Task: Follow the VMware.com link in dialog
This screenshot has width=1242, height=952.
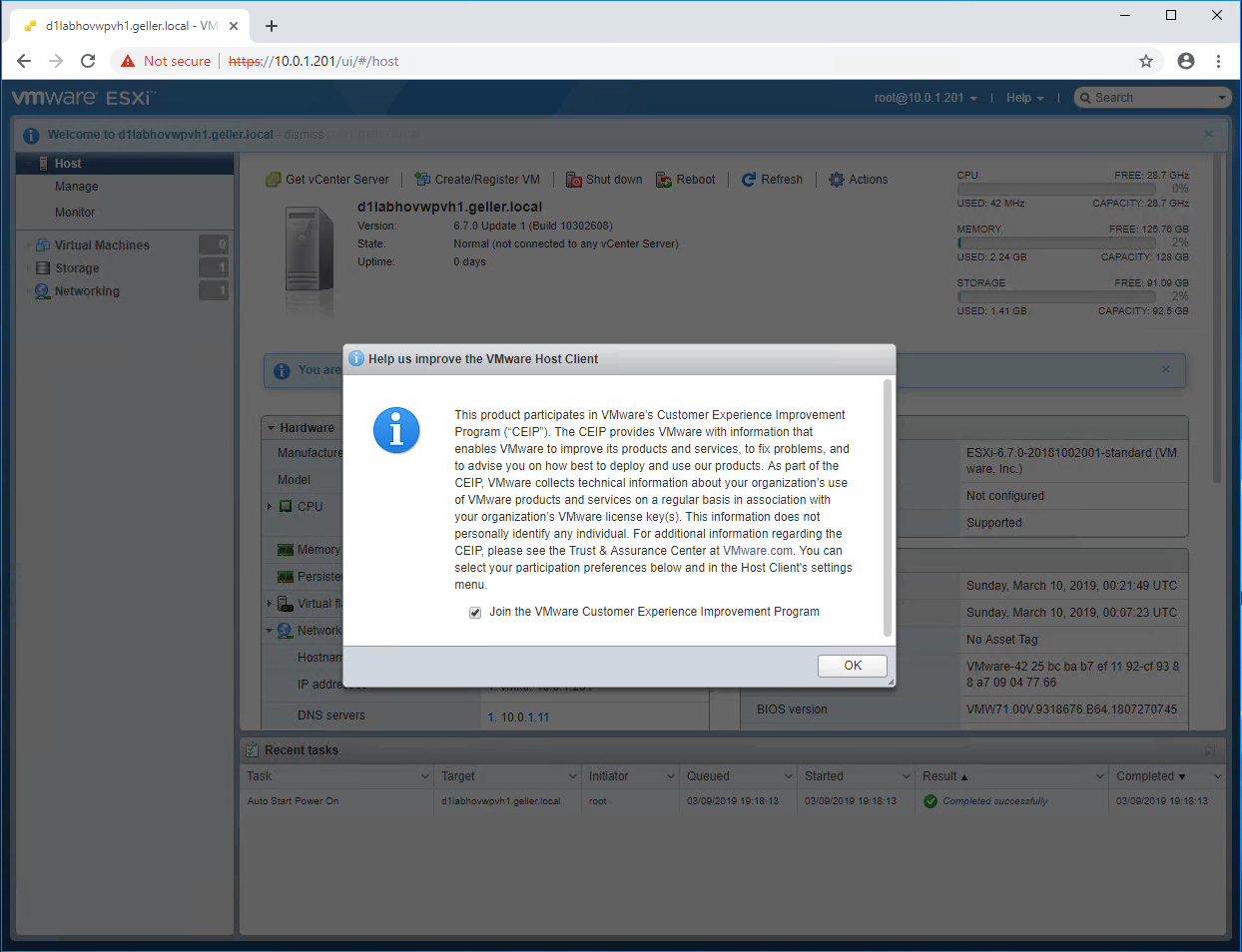Action: (x=758, y=551)
